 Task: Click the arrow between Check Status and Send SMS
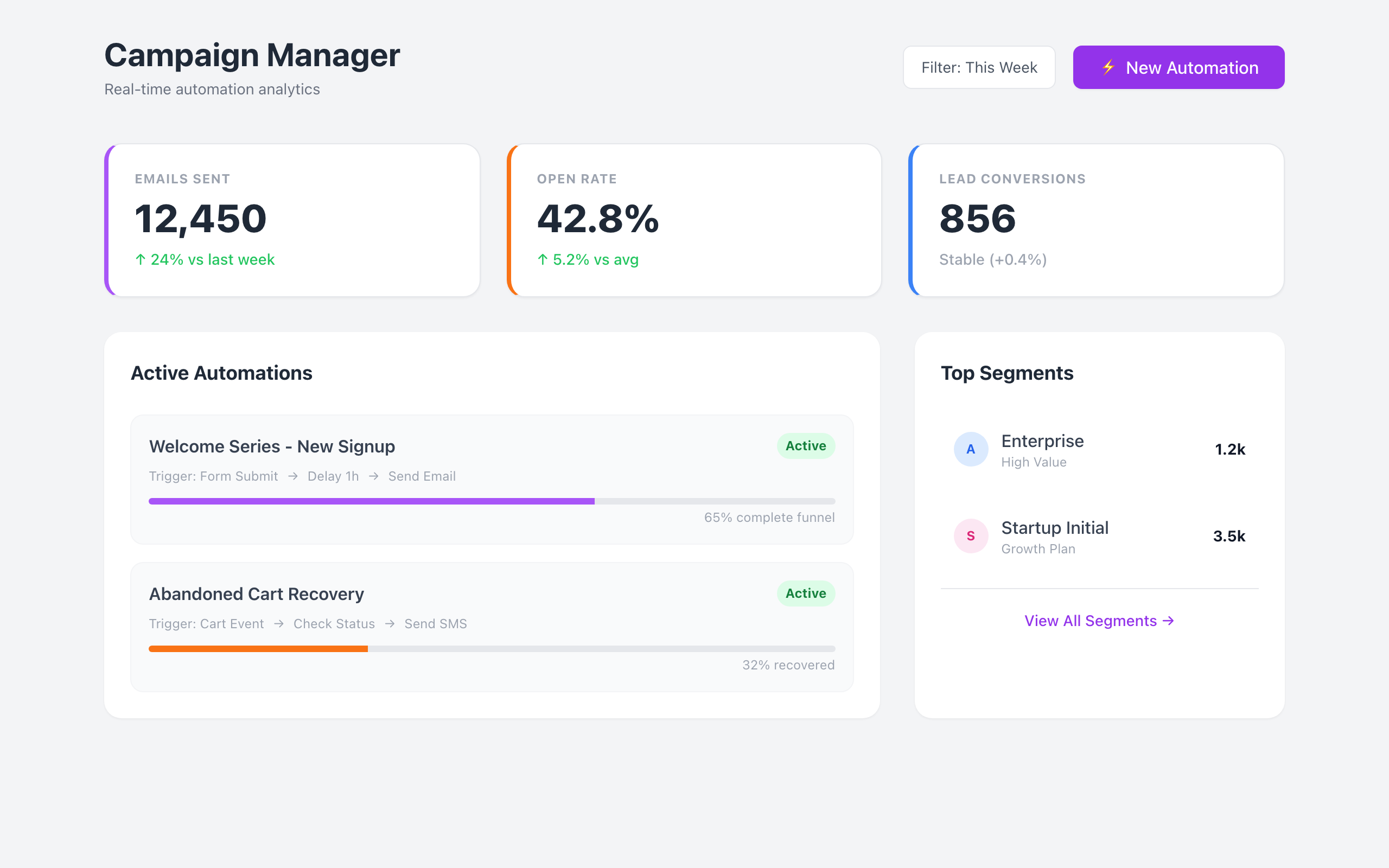[x=390, y=624]
